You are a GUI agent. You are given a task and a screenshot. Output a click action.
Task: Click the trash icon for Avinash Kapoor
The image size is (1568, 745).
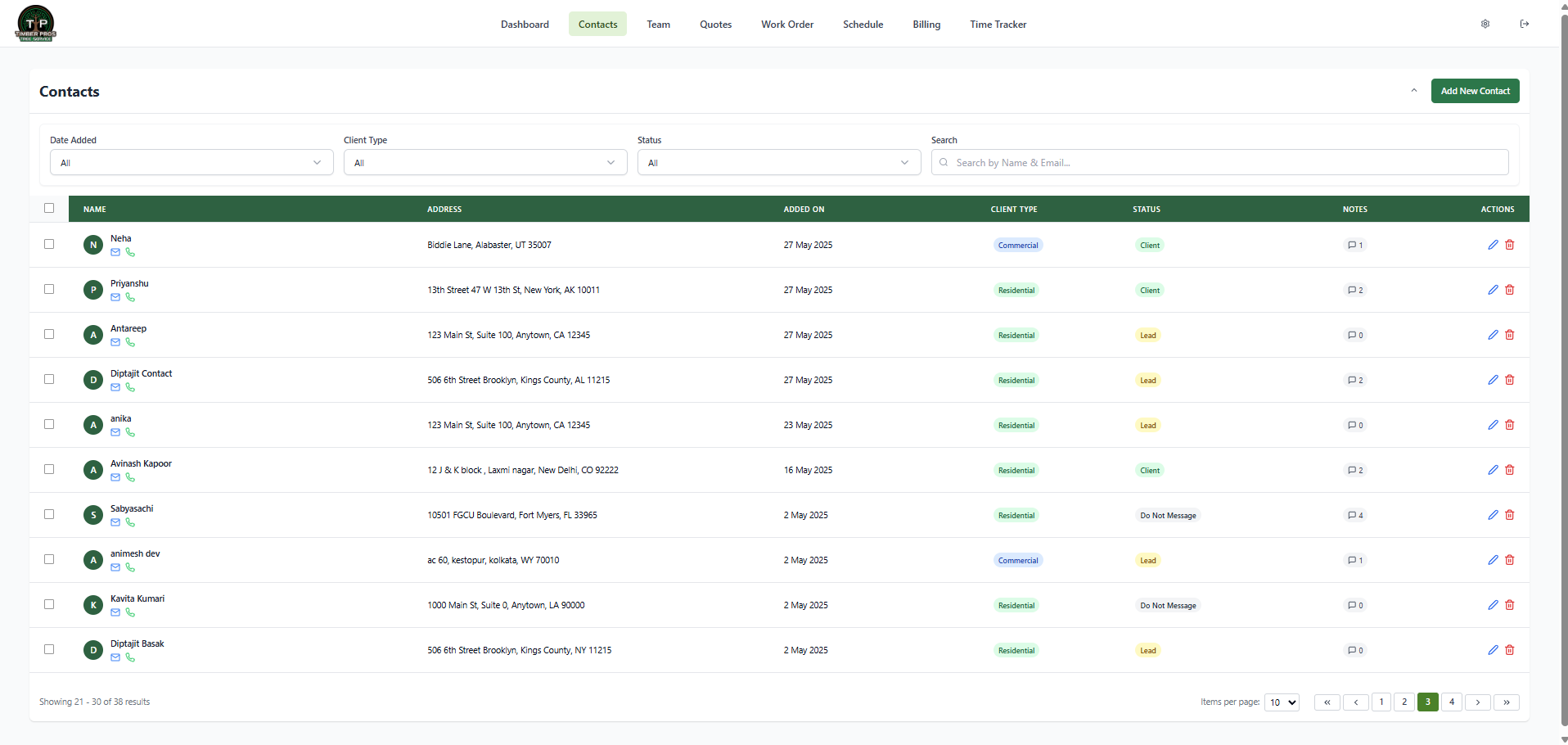coord(1510,470)
